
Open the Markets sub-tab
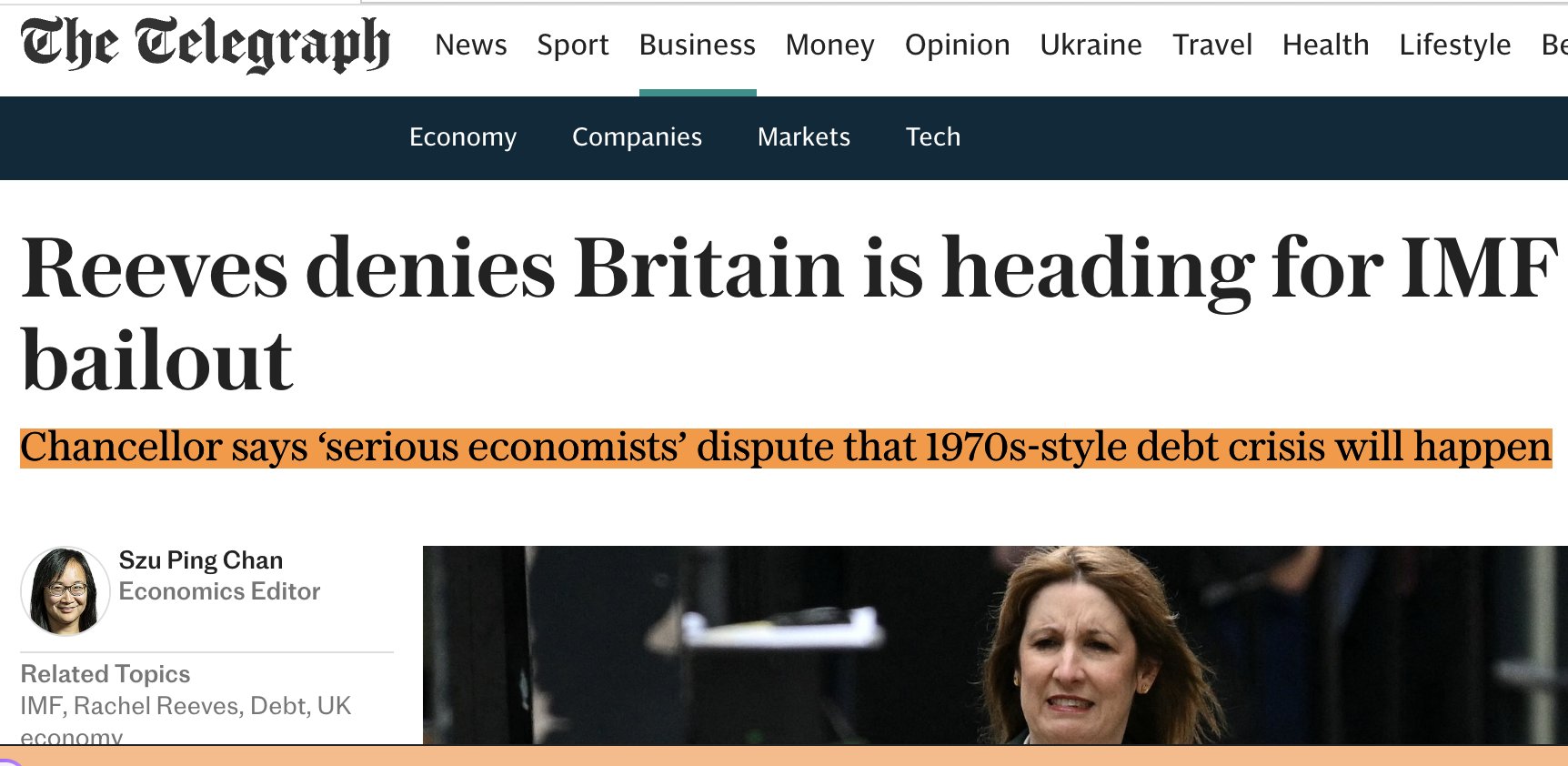click(x=803, y=136)
